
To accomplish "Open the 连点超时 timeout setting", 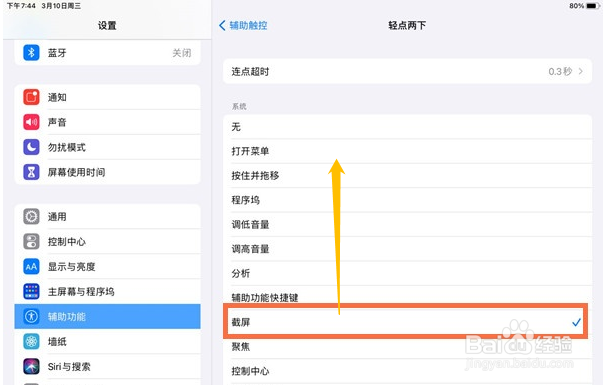I will point(407,71).
